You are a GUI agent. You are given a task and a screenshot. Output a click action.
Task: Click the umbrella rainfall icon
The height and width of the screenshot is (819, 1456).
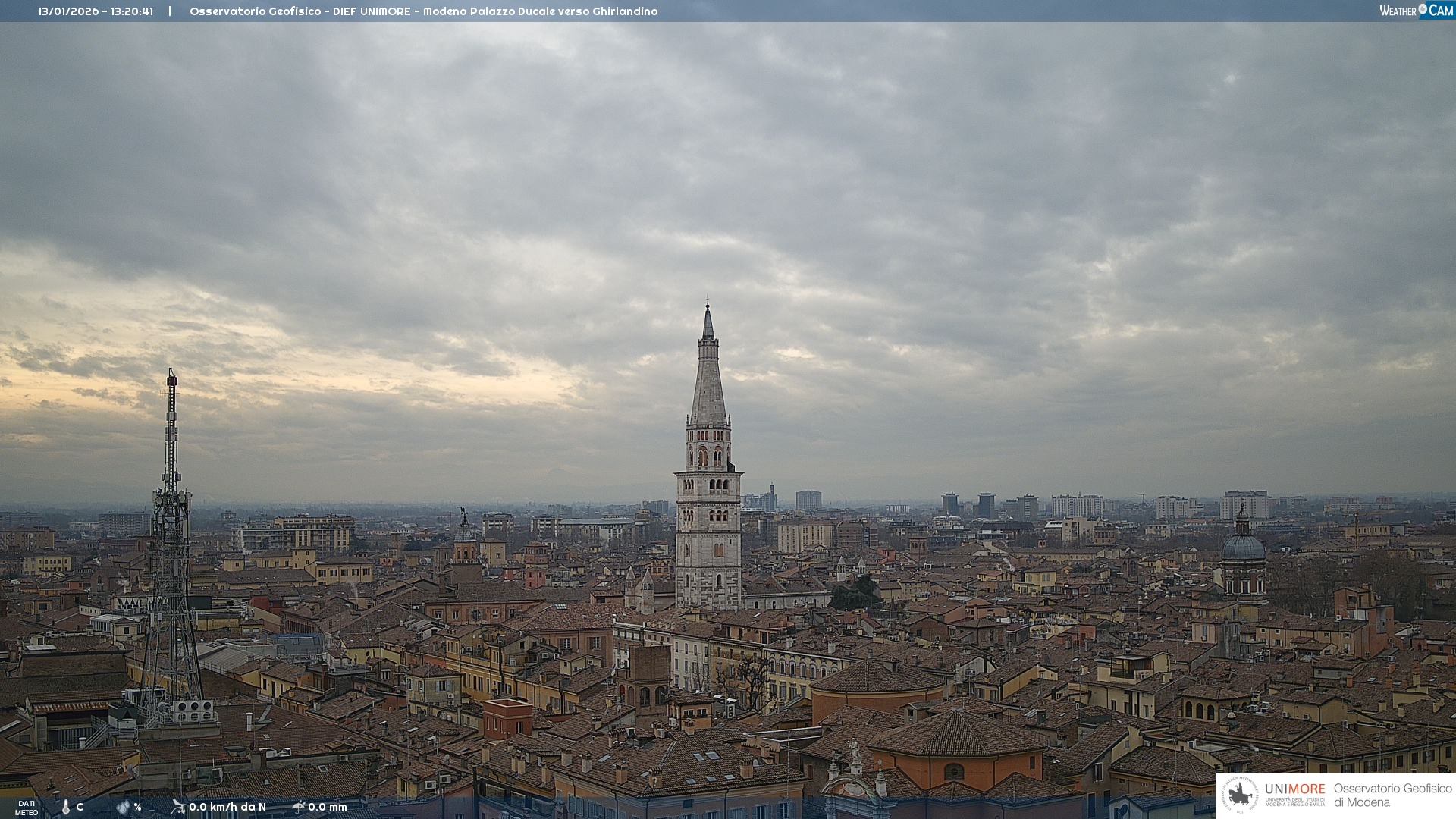tap(299, 807)
